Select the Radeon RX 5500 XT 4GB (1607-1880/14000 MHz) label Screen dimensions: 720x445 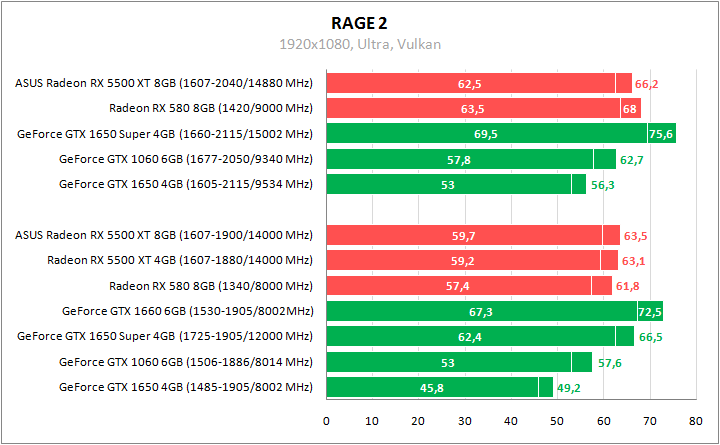pos(180,260)
